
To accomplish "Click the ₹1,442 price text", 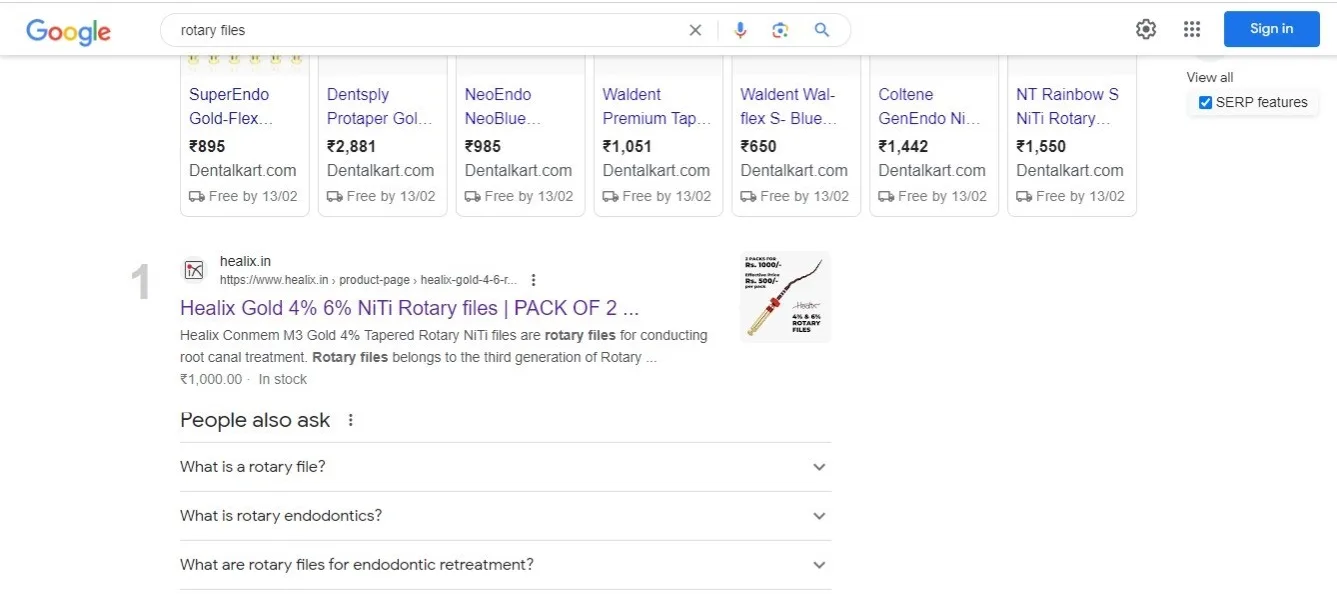I will tap(903, 146).
